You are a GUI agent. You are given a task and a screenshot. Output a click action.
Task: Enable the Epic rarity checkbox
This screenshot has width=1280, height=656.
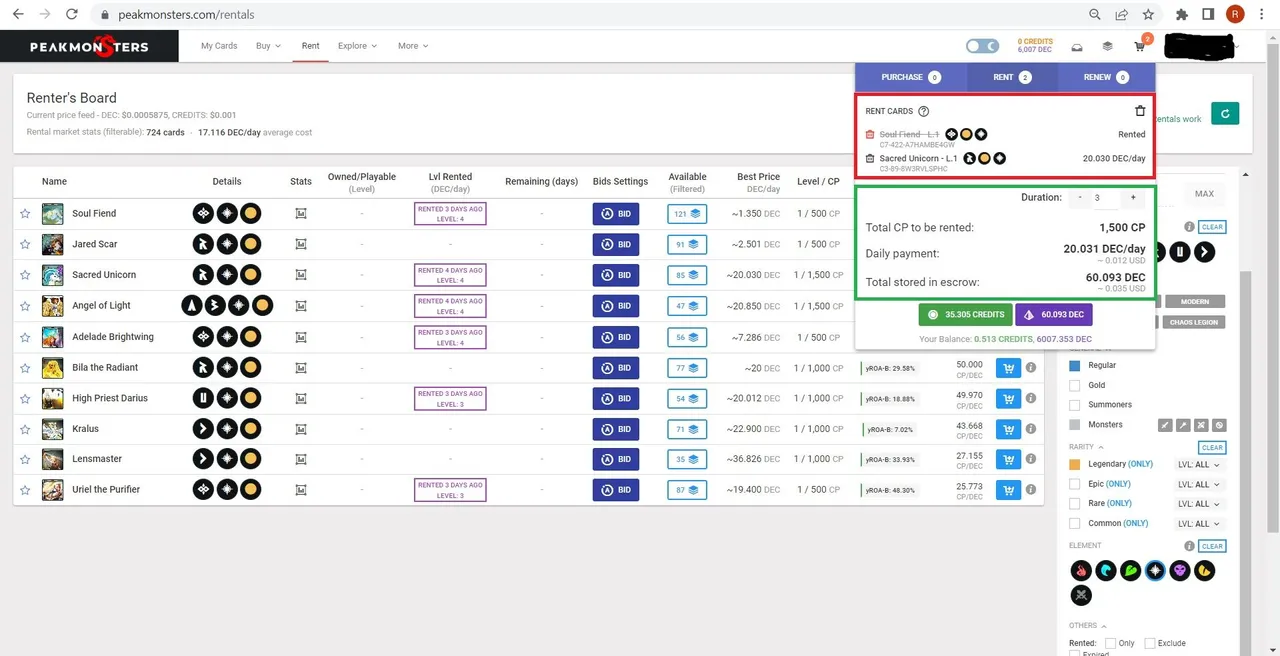coord(1075,484)
